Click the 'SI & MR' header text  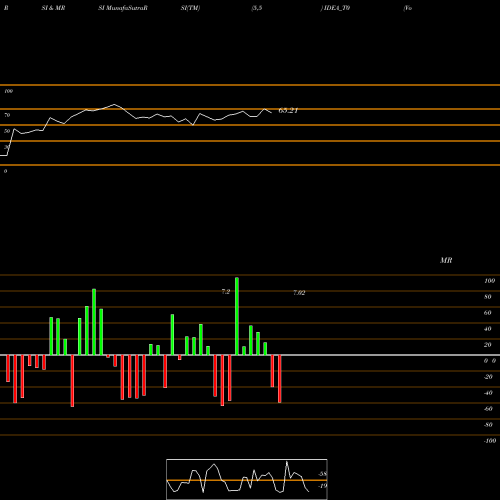coord(53,8)
